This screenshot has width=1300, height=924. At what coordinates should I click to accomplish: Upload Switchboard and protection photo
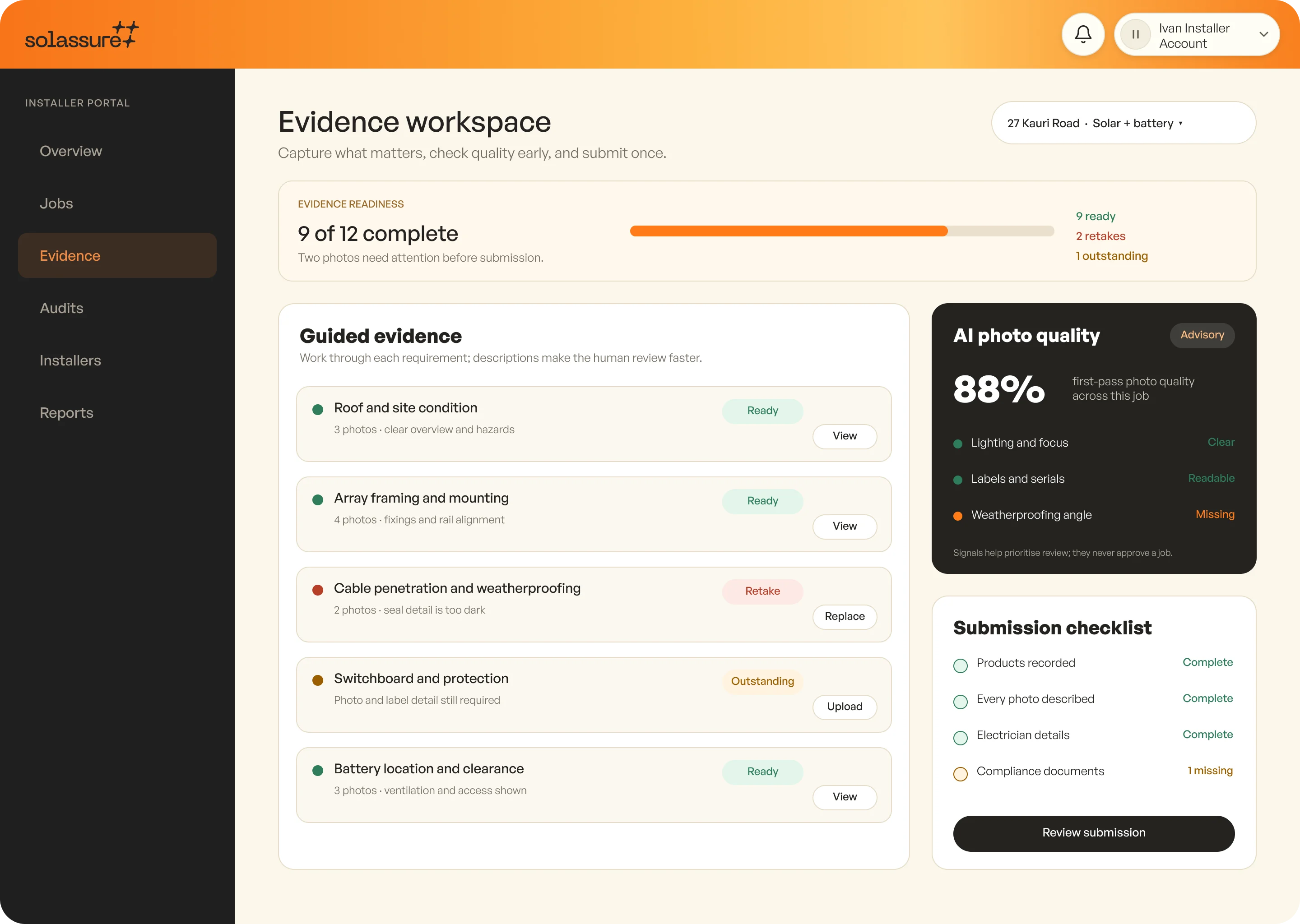(844, 707)
